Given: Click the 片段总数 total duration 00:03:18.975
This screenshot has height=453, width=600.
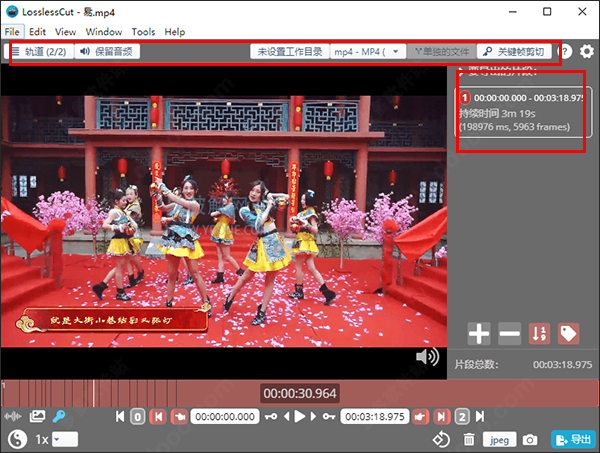Looking at the screenshot, I should point(562,365).
